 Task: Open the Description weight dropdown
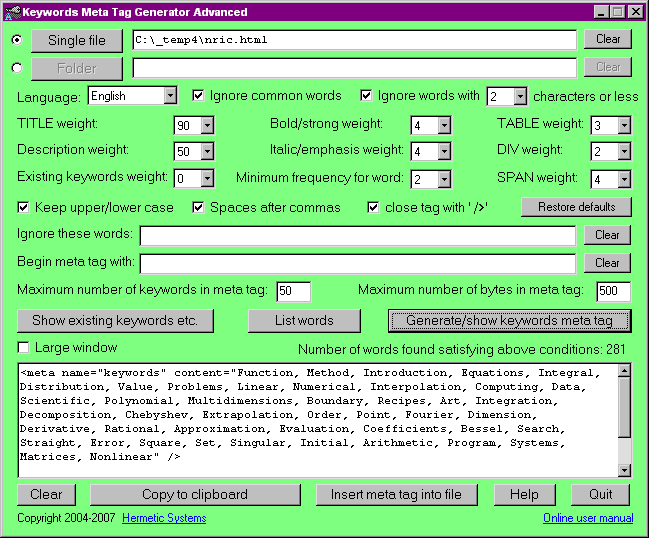[x=207, y=152]
